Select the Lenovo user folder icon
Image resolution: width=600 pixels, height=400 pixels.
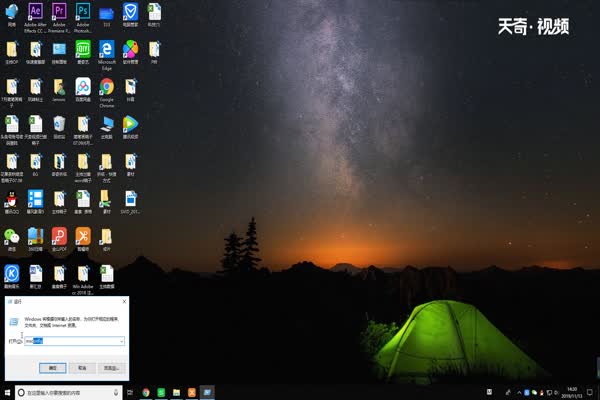(x=59, y=90)
